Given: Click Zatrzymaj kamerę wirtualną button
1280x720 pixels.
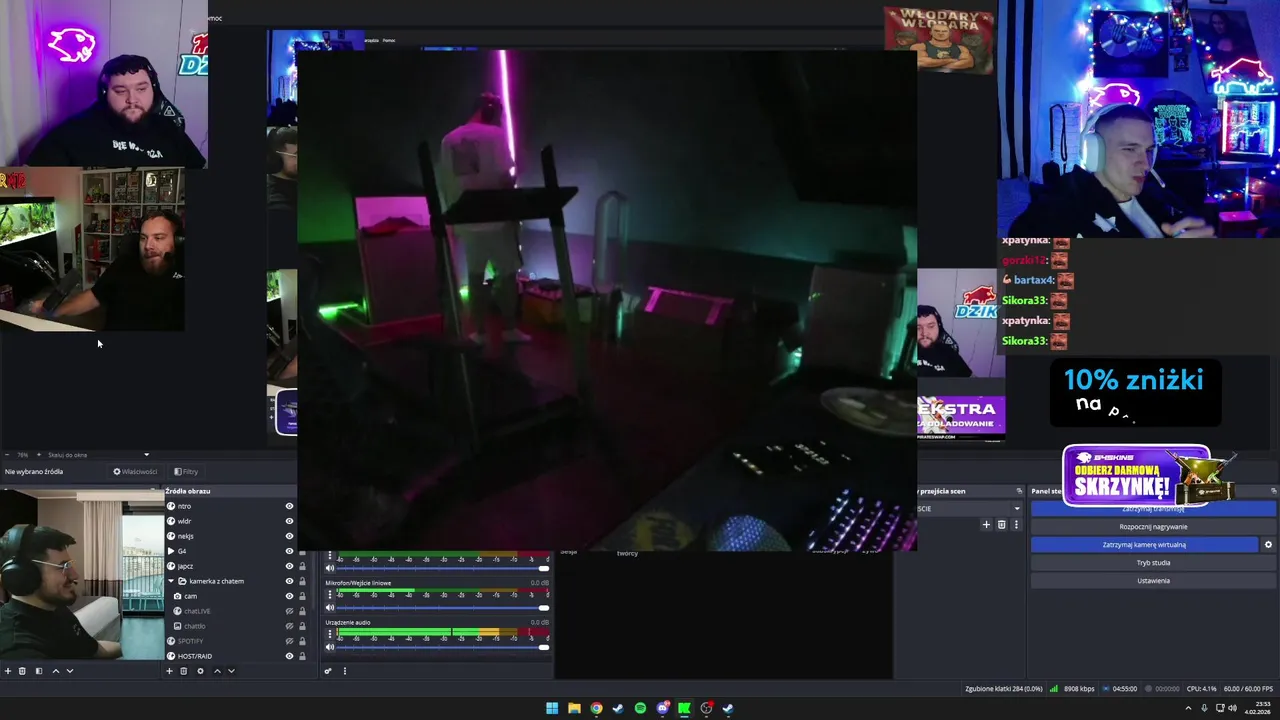Looking at the screenshot, I should pos(1144,545).
